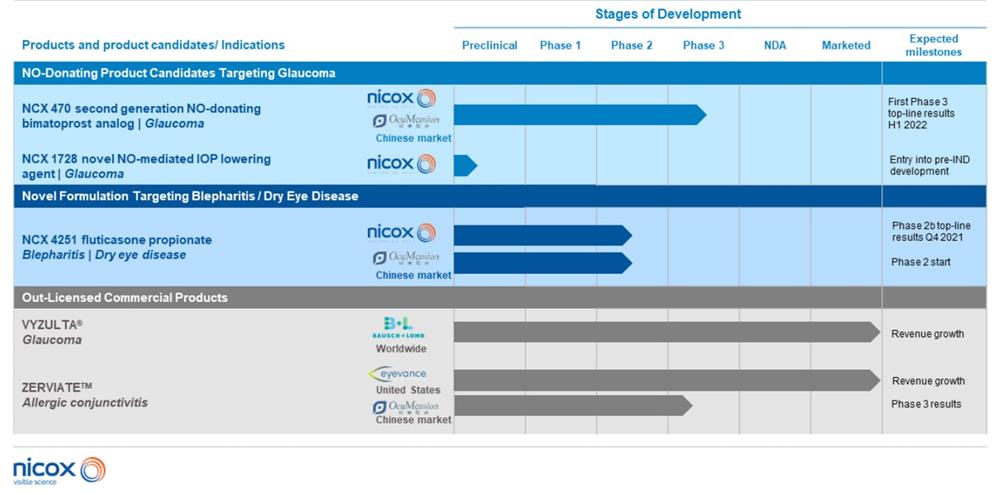Click the ZERVIATE United States marketed bar
Viewport: 1000px width, 493px height.
coord(666,380)
